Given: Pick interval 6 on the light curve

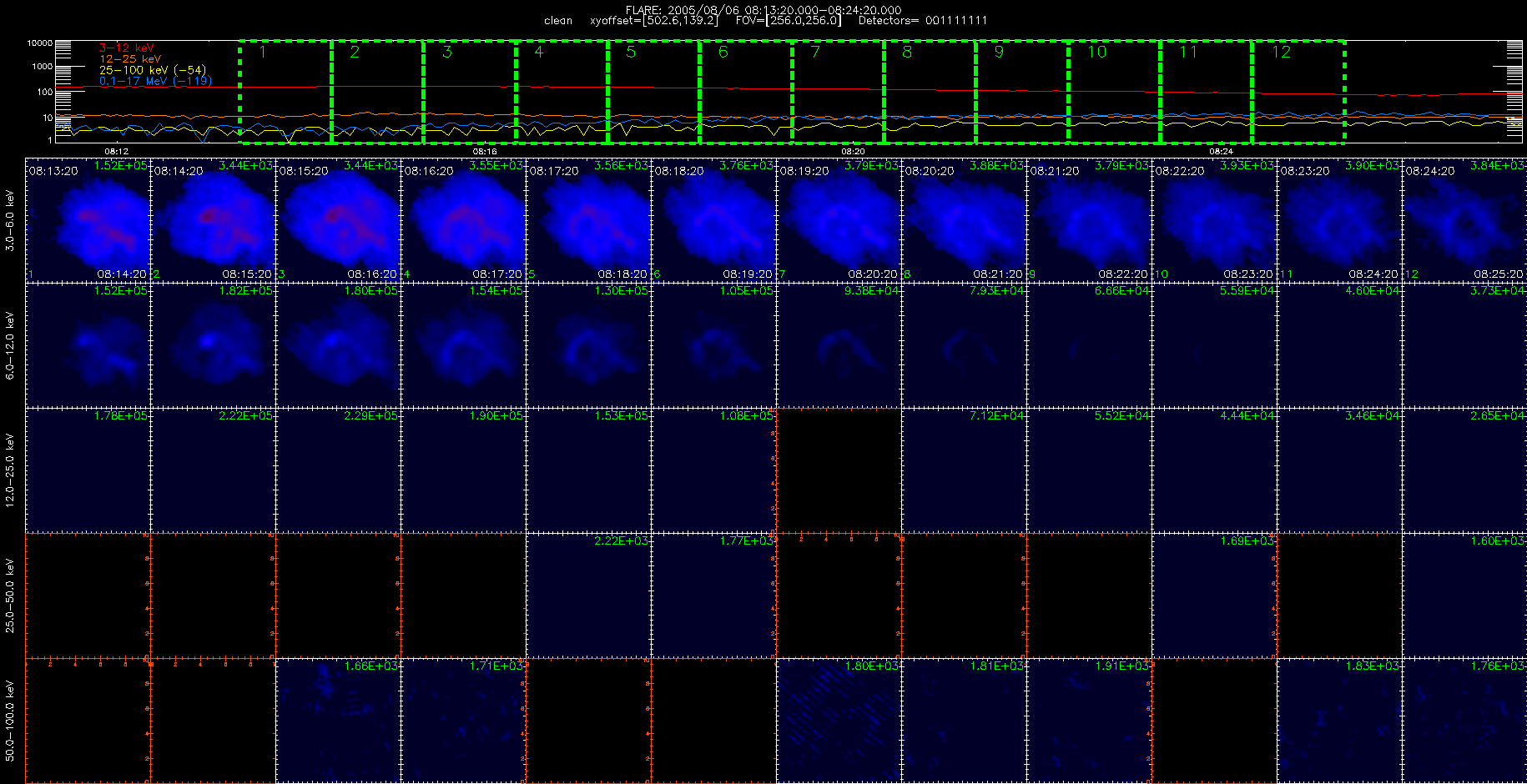Looking at the screenshot, I should 746,92.
